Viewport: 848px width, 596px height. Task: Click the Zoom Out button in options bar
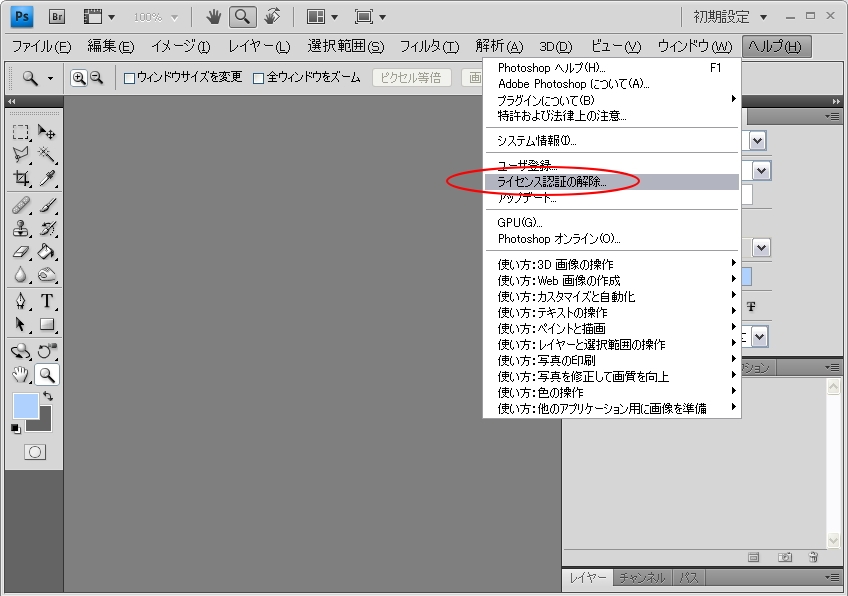tap(96, 78)
